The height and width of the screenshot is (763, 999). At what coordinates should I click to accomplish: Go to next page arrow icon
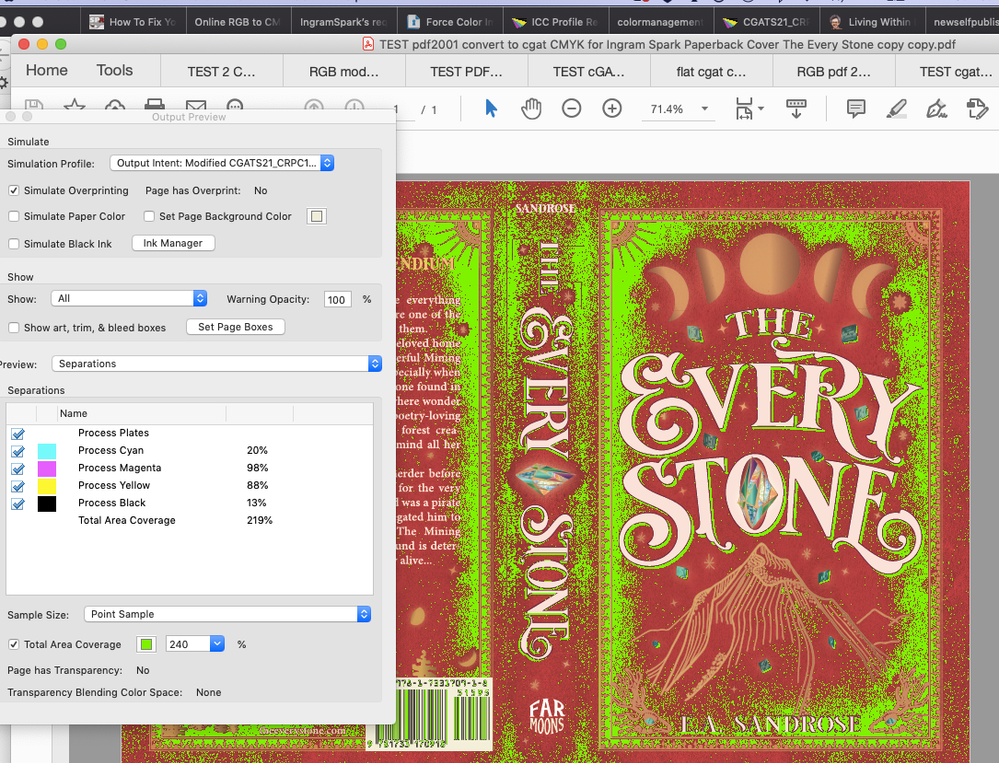click(354, 104)
